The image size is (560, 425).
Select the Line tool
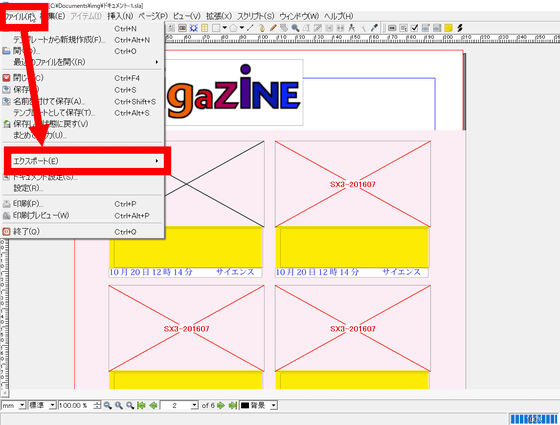250,28
